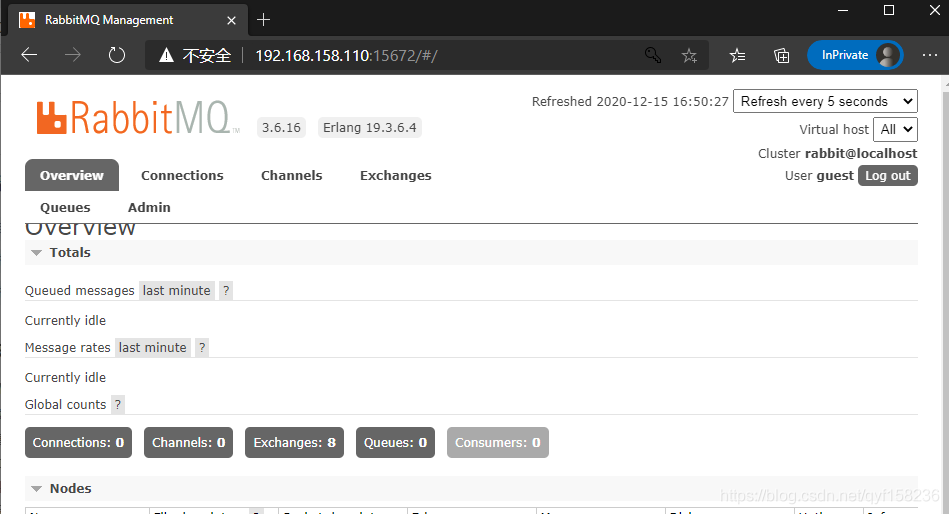
Task: Open the collections icon
Action: point(781,56)
